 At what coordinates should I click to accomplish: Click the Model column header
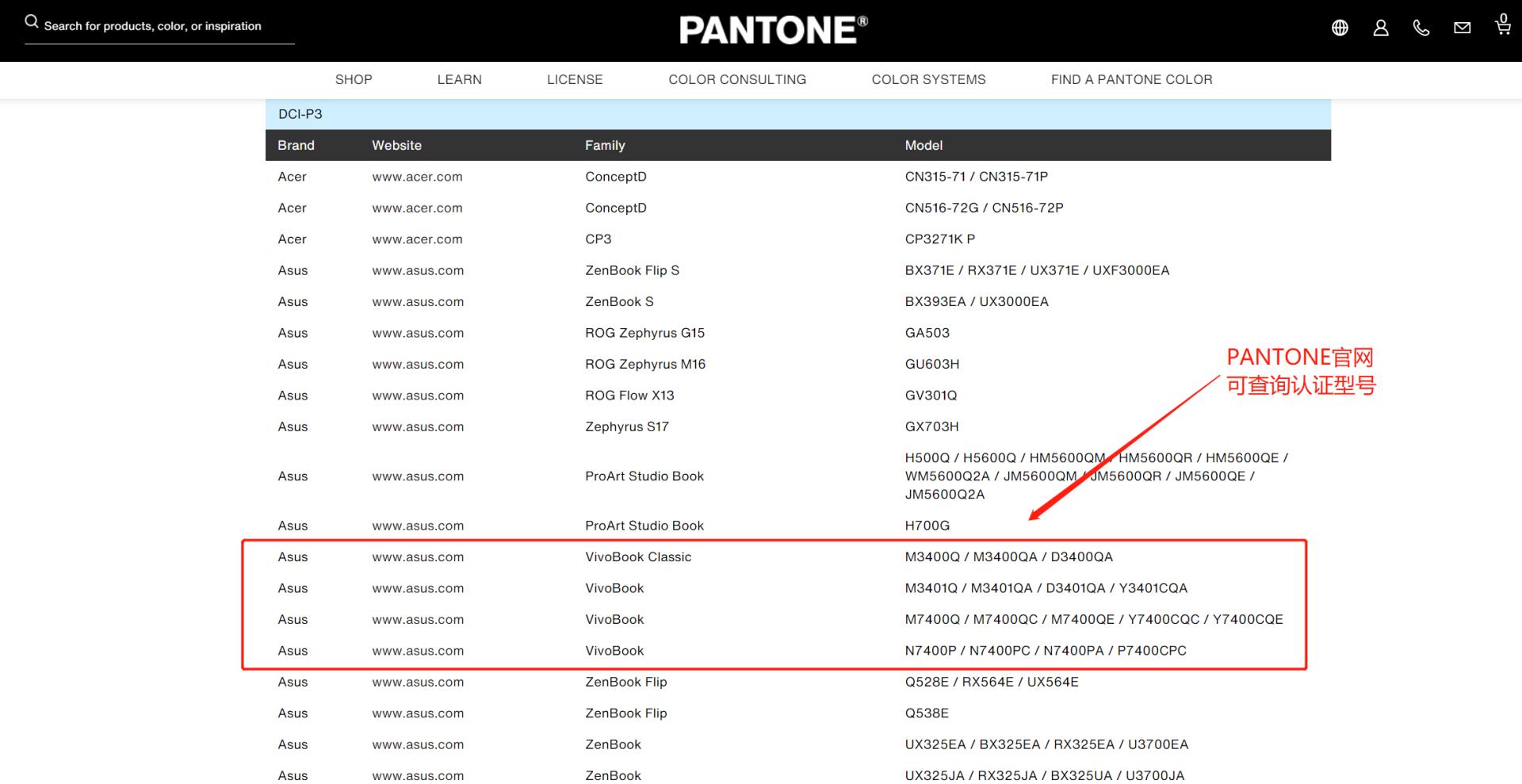coord(924,145)
